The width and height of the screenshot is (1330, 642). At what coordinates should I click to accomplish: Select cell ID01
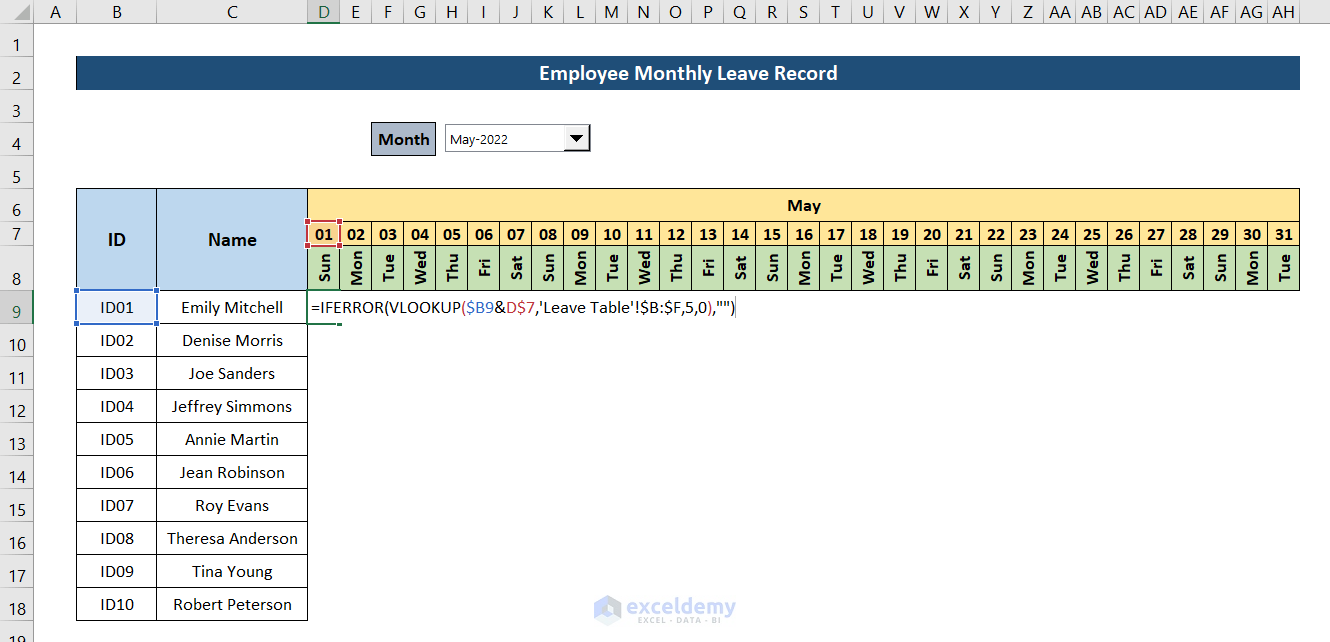(117, 308)
